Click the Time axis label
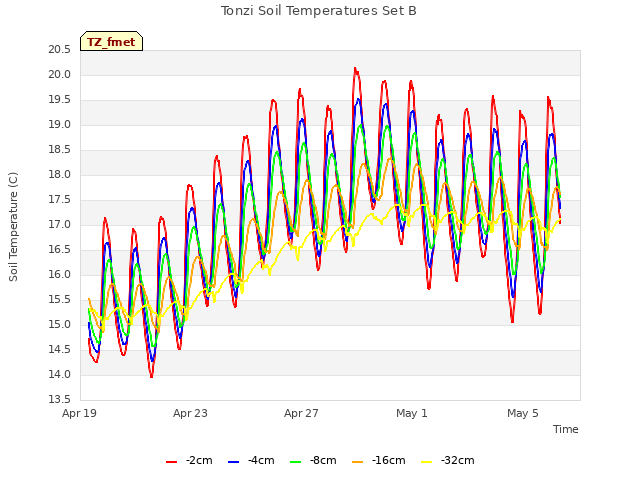Image resolution: width=640 pixels, height=480 pixels. (565, 429)
